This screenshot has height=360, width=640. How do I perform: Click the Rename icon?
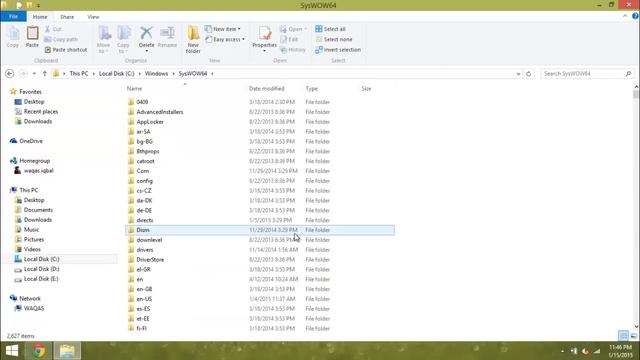coord(167,37)
